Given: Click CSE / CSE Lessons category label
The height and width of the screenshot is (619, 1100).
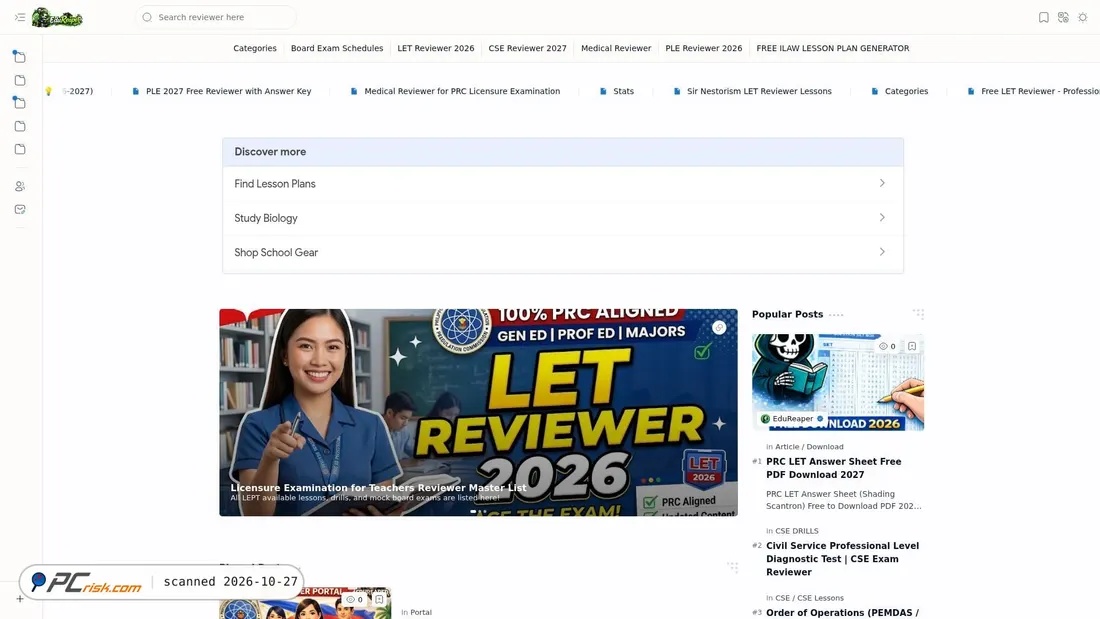Looking at the screenshot, I should click(x=810, y=598).
